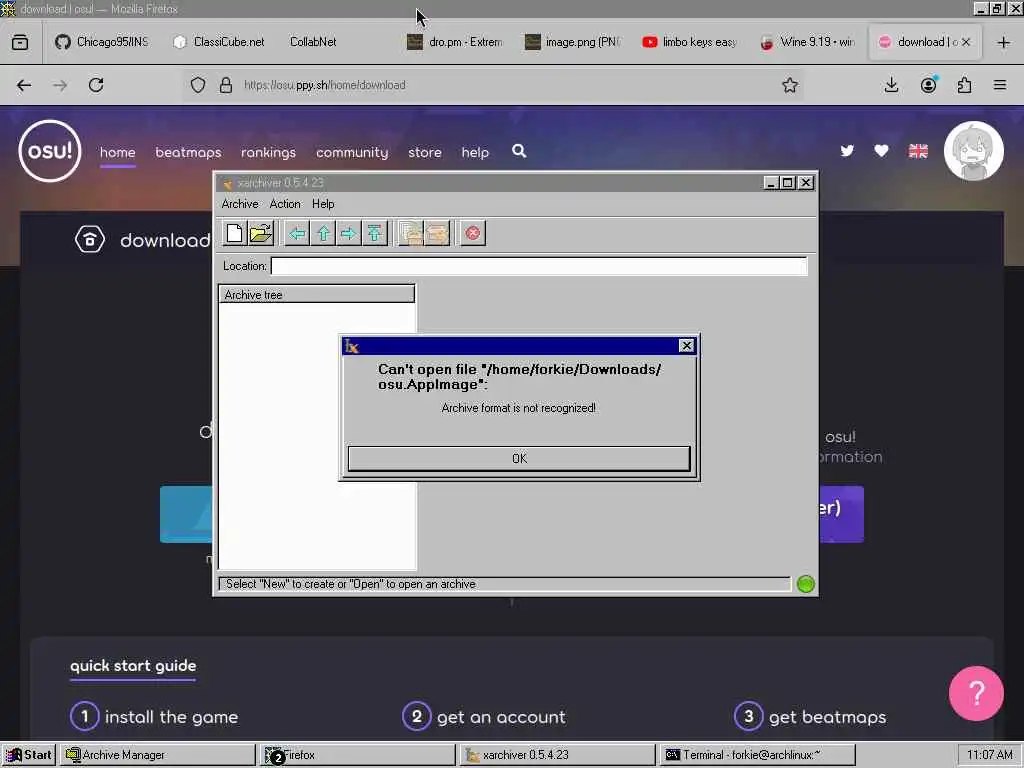Open the Firefox hamburger menu
This screenshot has width=1024, height=768.
point(1000,85)
